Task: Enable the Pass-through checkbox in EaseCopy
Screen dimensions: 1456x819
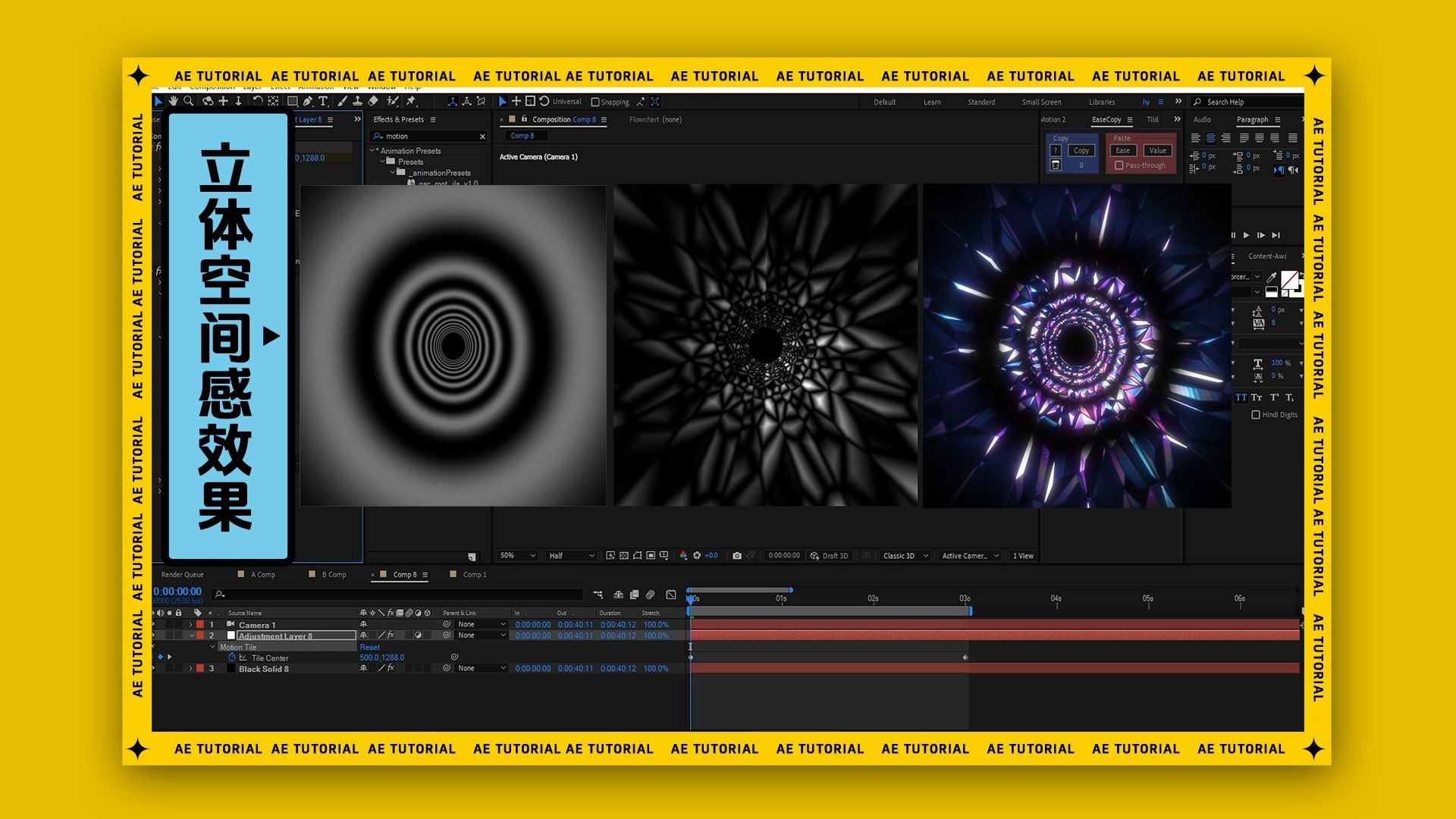Action: [1119, 165]
